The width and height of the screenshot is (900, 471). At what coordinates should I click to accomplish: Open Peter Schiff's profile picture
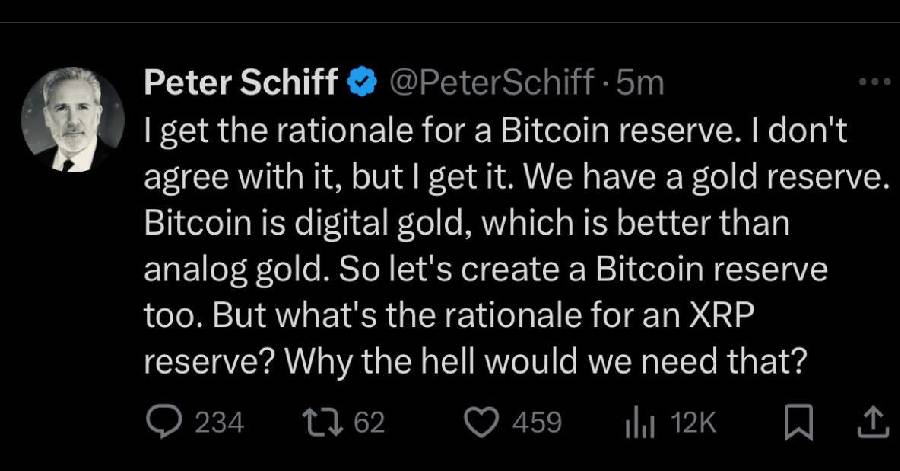coord(73,119)
